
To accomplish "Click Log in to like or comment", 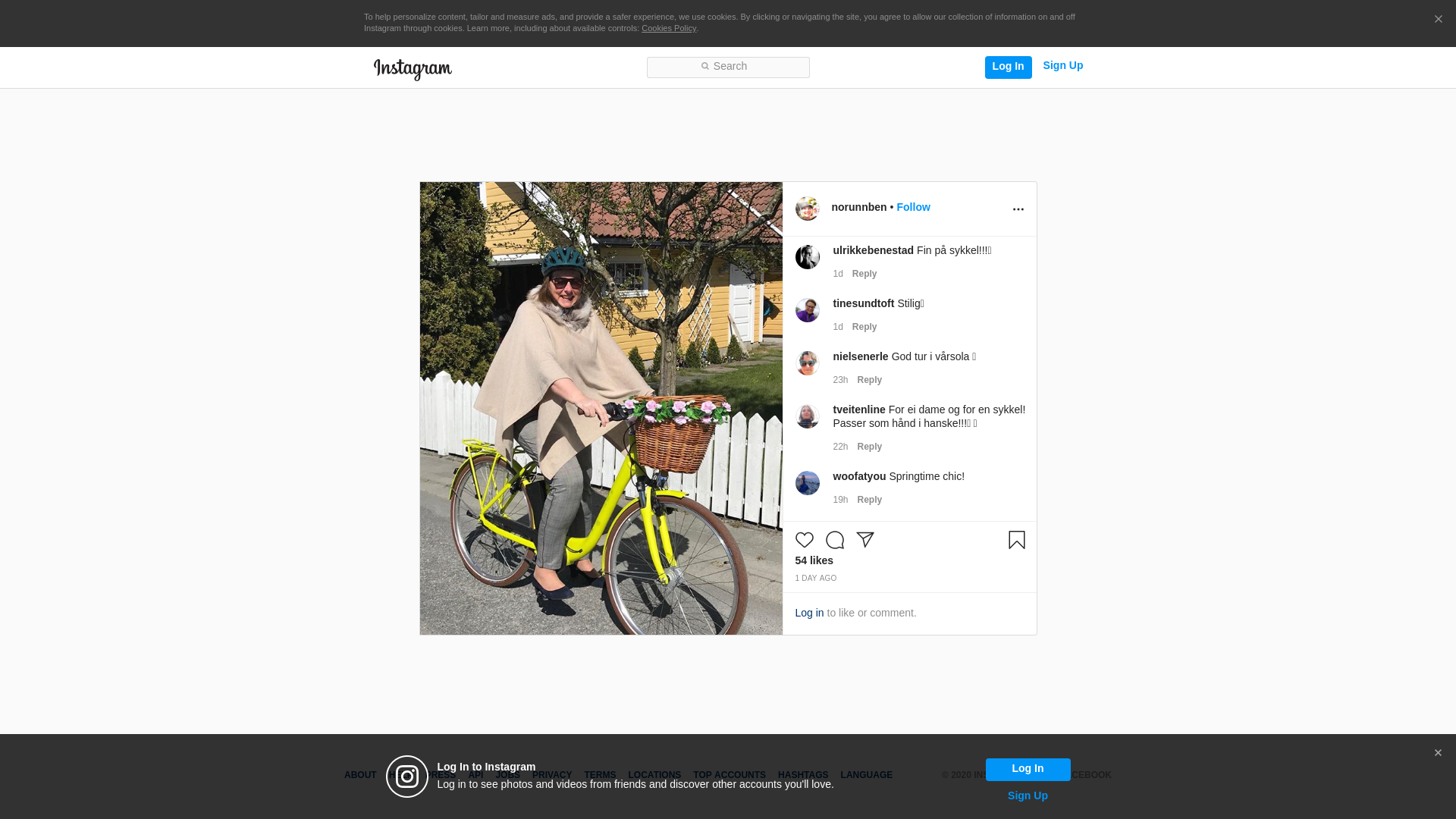I will (x=809, y=613).
